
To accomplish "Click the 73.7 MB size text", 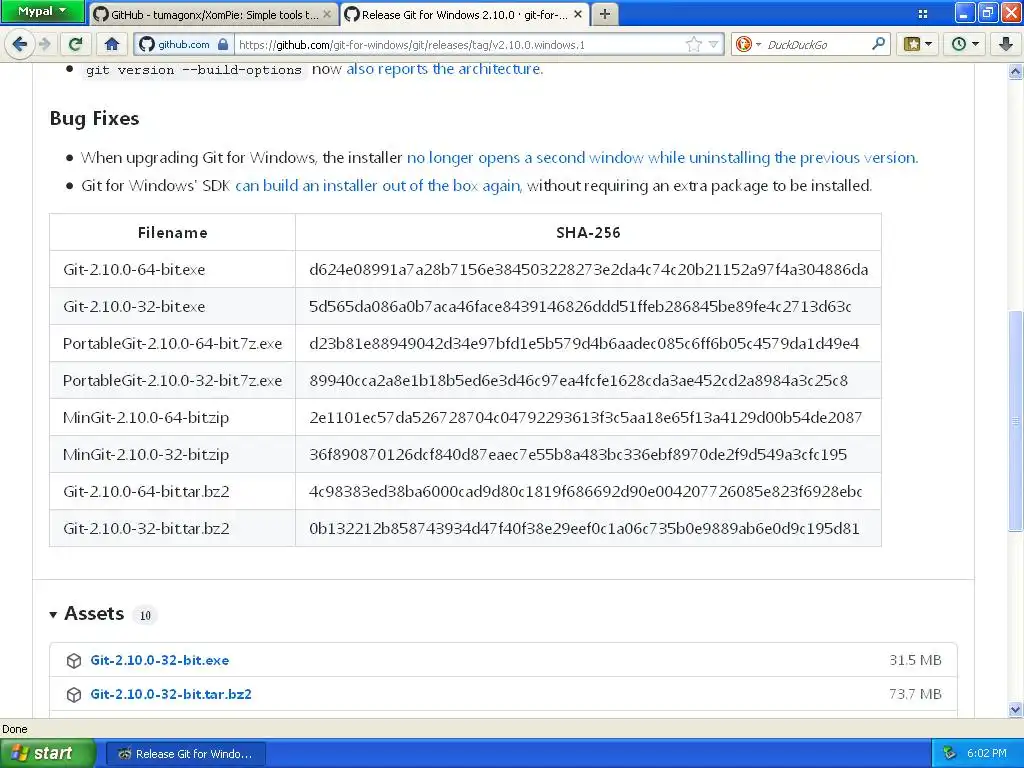I will (x=915, y=694).
